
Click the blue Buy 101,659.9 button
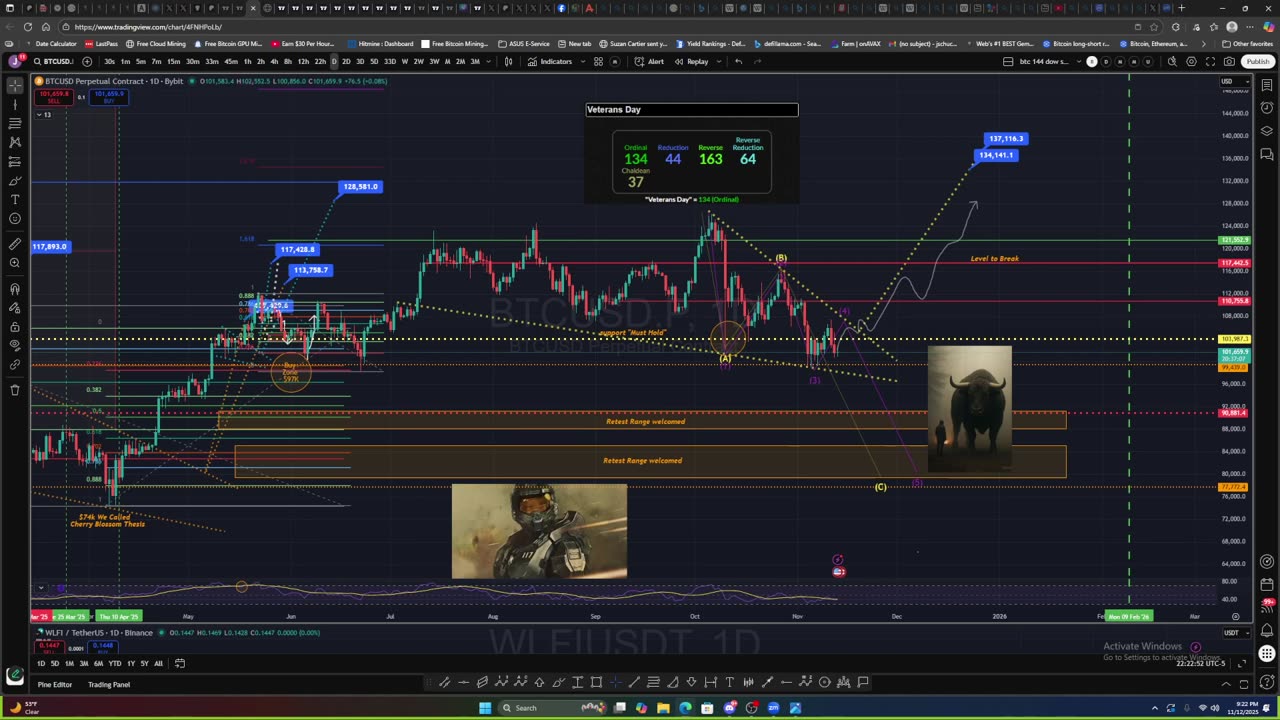coord(108,97)
